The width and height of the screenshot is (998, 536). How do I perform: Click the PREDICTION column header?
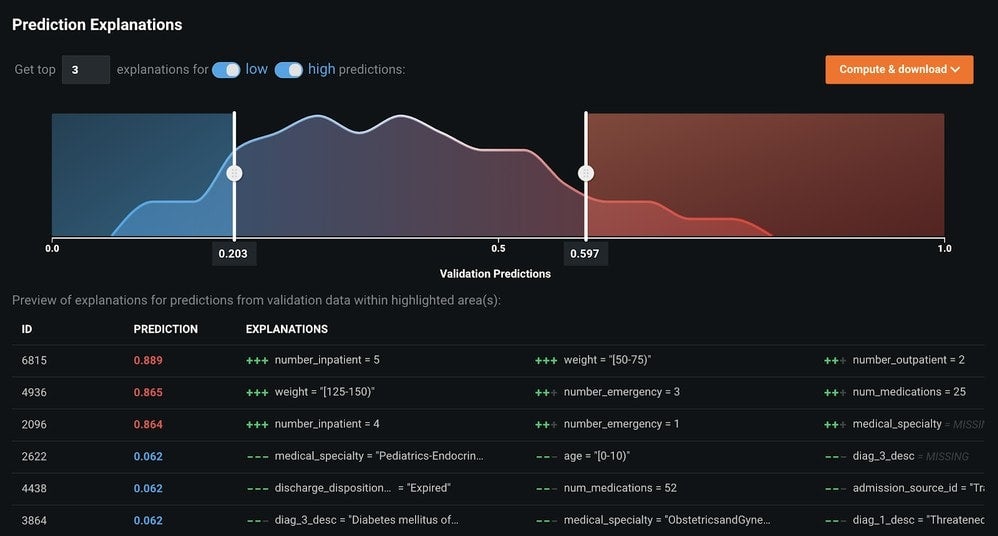click(165, 329)
